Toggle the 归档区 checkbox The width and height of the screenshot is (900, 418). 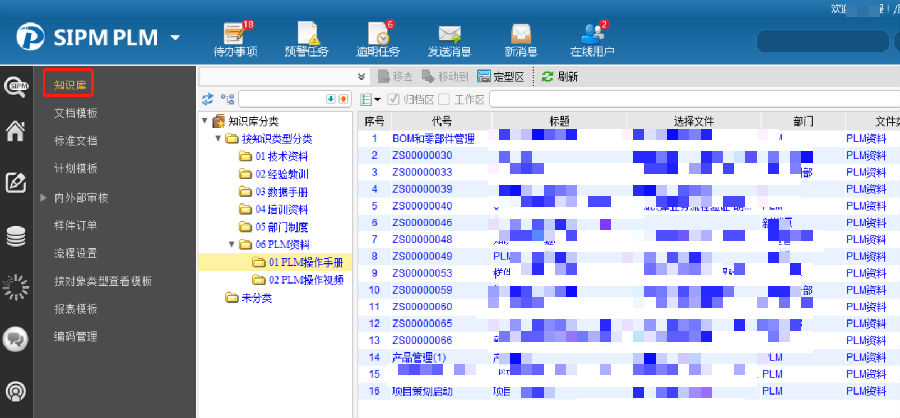[x=393, y=99]
